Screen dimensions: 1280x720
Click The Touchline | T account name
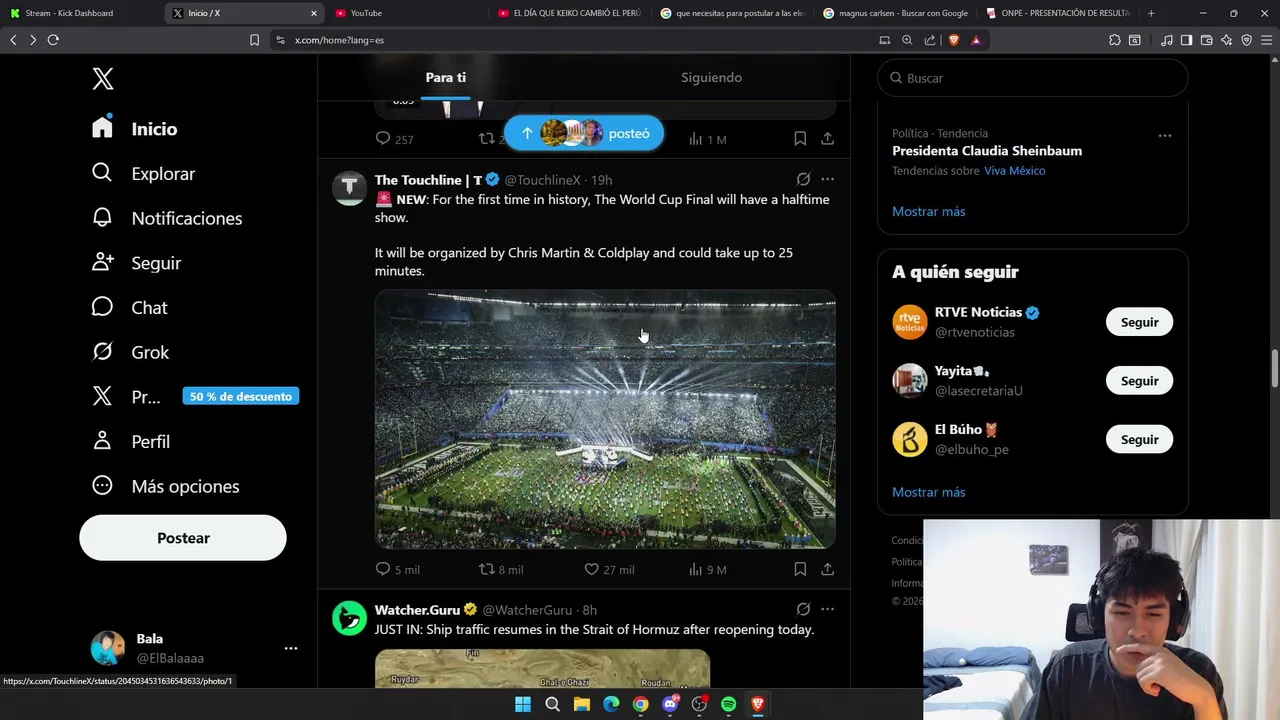(429, 180)
